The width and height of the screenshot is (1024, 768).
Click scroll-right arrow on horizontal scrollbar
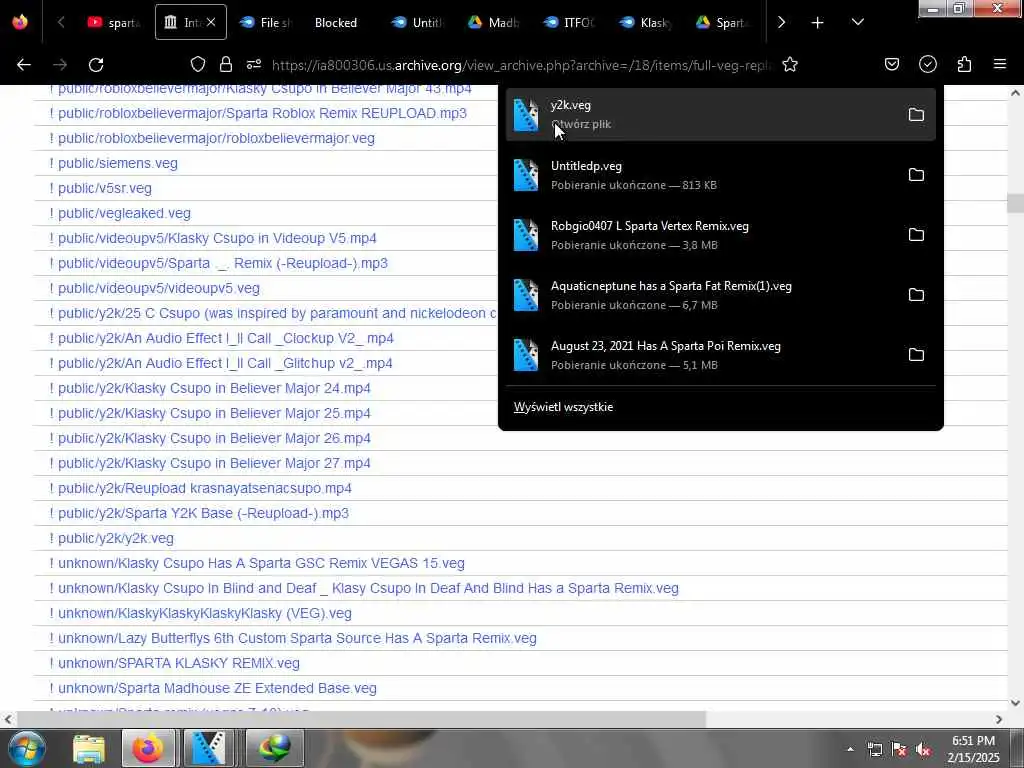999,719
